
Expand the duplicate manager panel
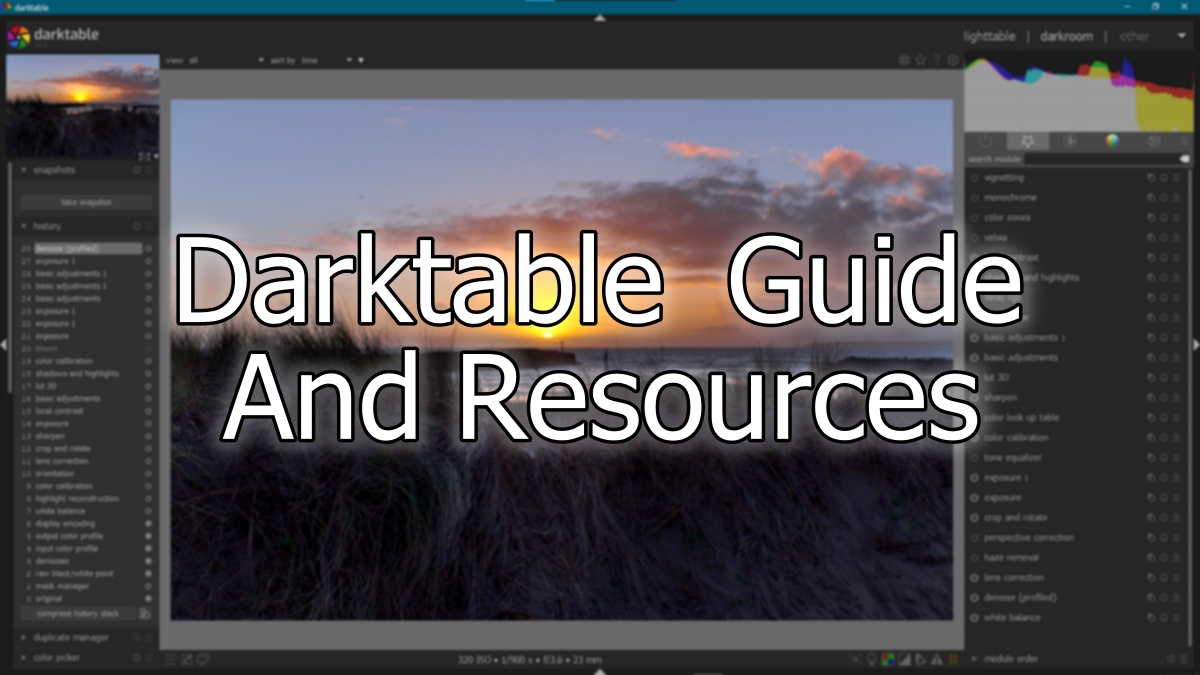click(x=24, y=637)
